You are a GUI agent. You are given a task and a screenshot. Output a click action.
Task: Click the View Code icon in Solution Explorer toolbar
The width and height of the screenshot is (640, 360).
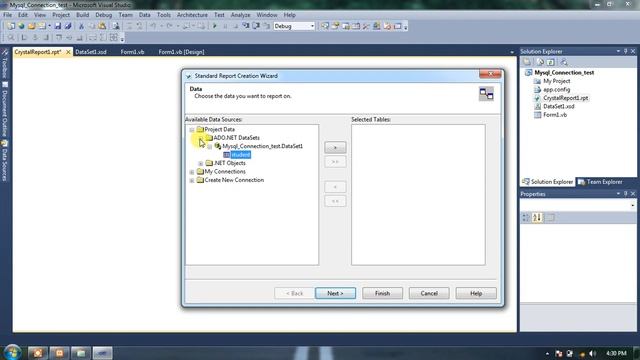[x=564, y=62]
